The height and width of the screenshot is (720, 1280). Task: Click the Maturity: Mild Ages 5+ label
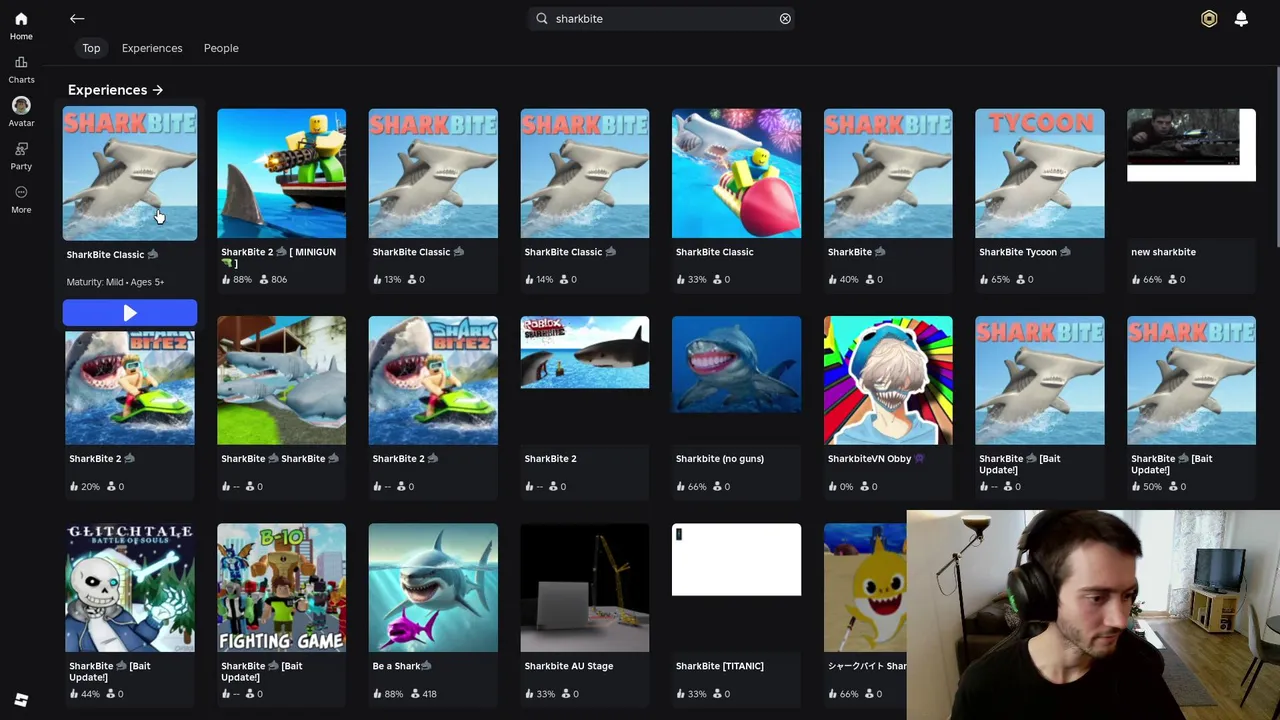point(115,282)
